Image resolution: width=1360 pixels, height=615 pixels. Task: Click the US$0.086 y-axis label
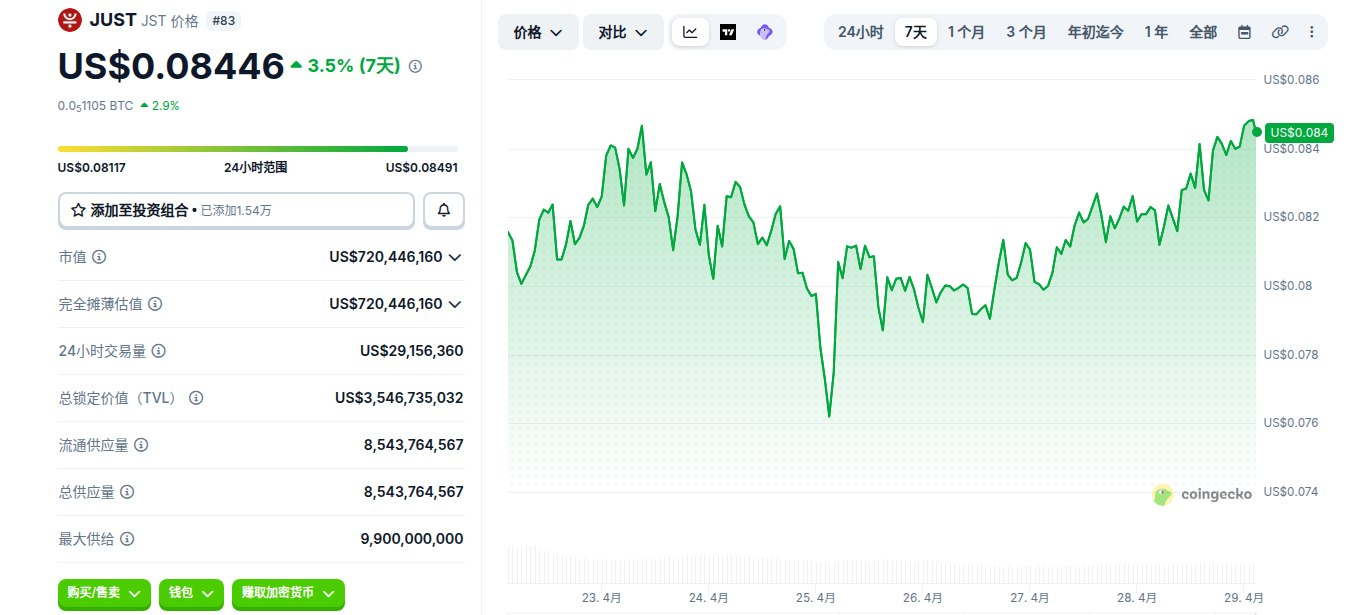click(x=1292, y=80)
